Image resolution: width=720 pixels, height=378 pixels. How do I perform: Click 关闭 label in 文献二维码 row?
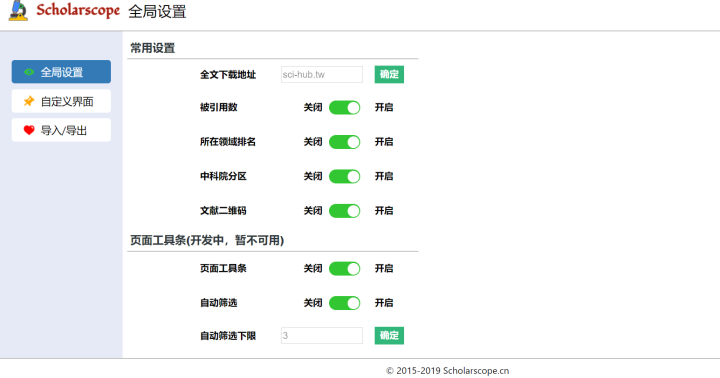(313, 211)
